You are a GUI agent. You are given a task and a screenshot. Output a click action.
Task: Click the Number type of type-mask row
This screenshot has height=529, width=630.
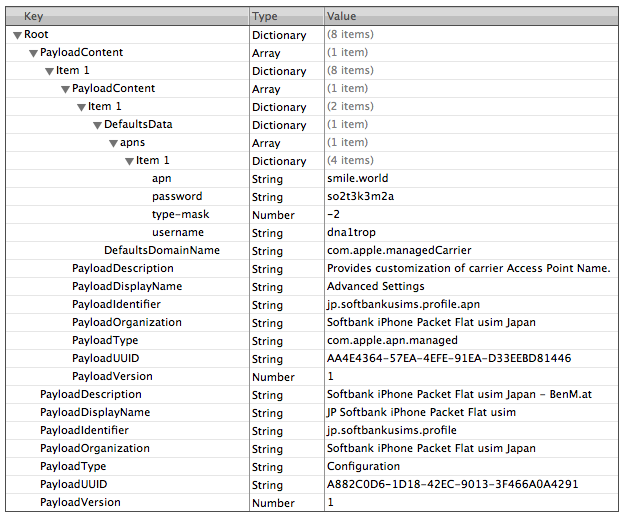point(273,215)
